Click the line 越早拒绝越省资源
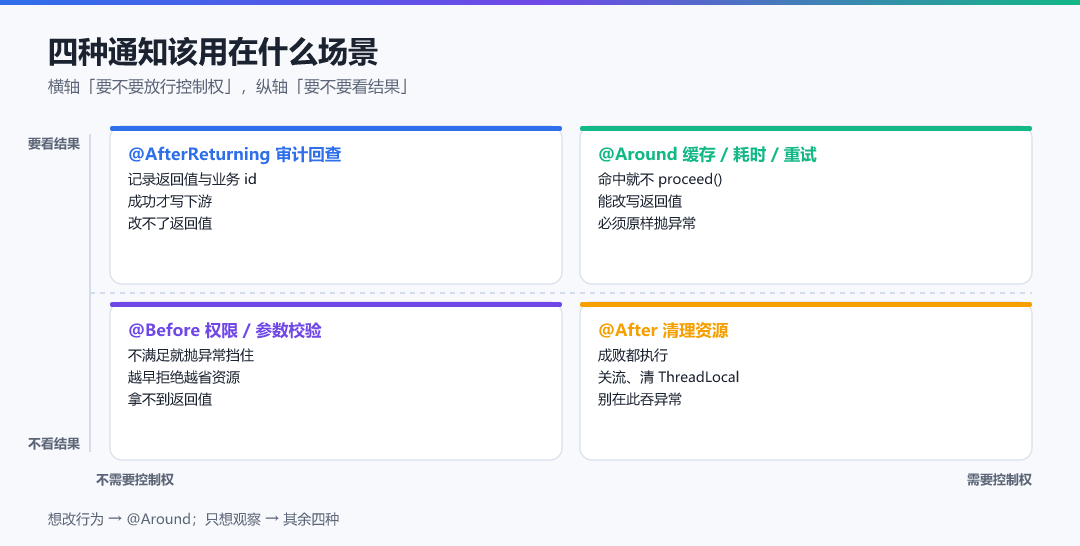 pyautogui.click(x=184, y=377)
